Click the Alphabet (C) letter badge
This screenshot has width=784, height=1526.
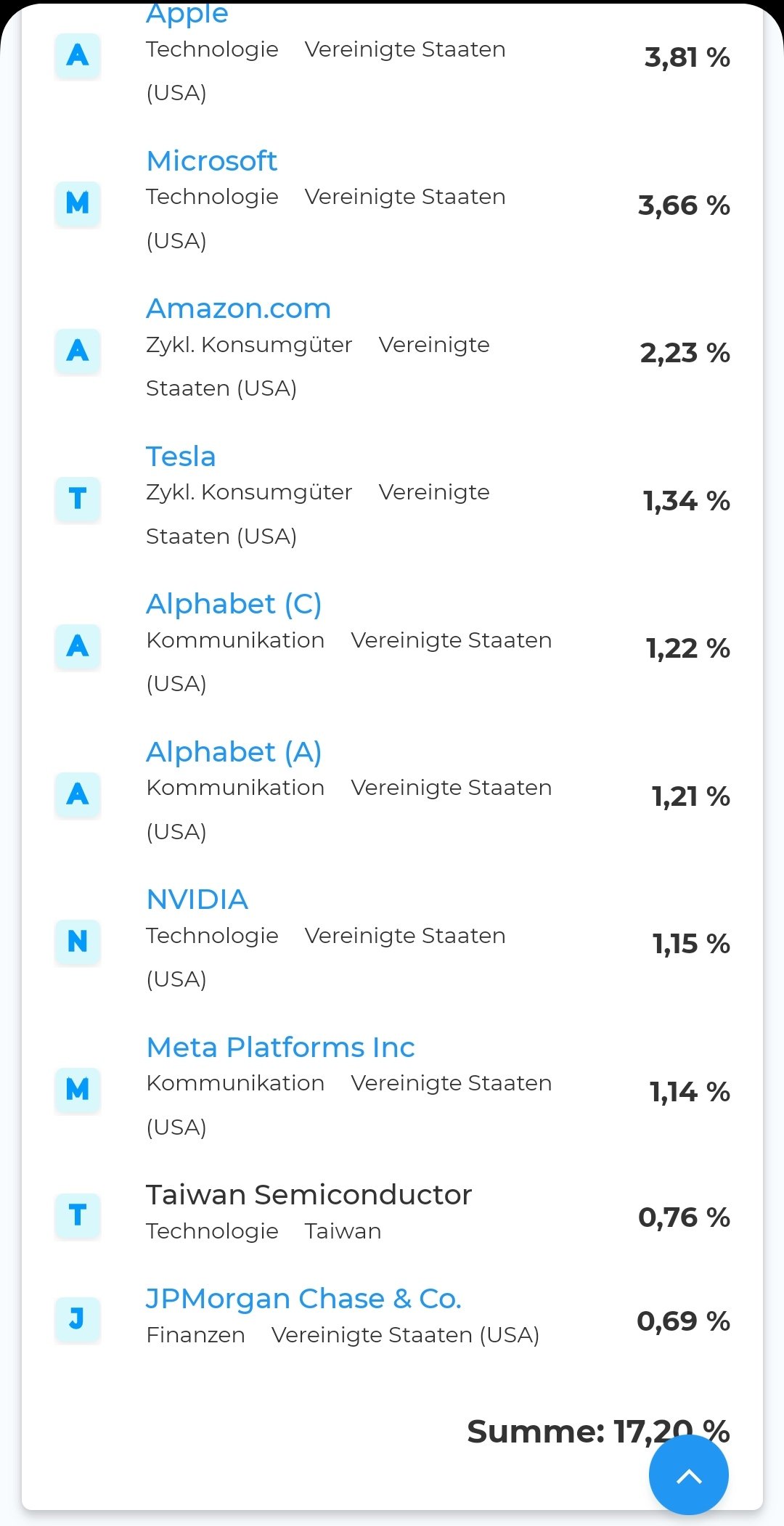click(78, 646)
